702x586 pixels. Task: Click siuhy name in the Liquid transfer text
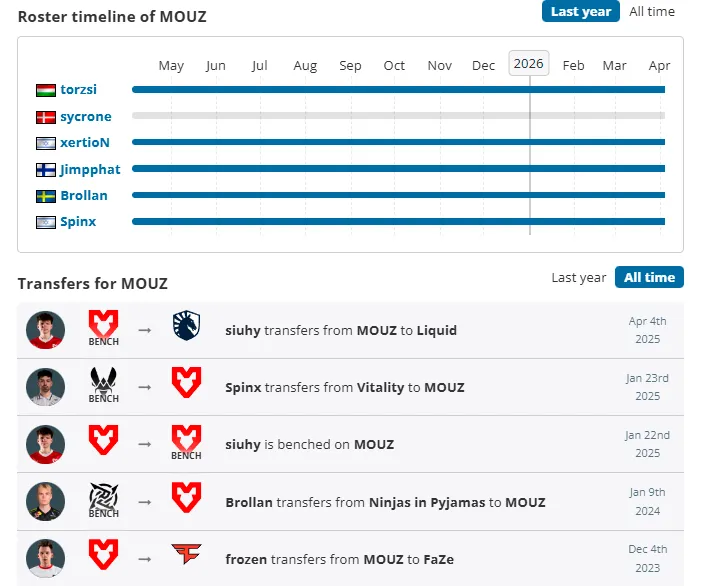243,330
